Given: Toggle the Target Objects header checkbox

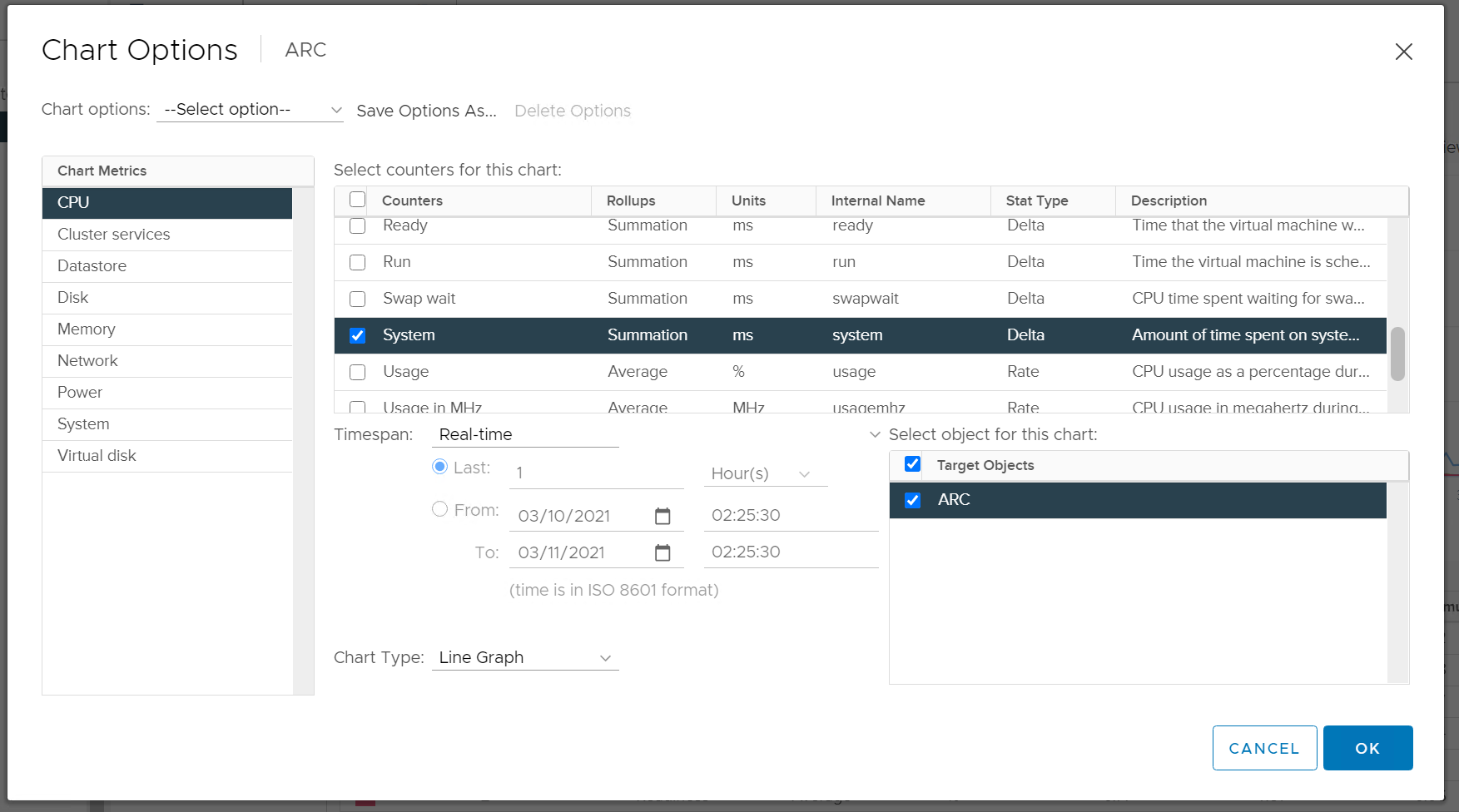Looking at the screenshot, I should coord(913,464).
